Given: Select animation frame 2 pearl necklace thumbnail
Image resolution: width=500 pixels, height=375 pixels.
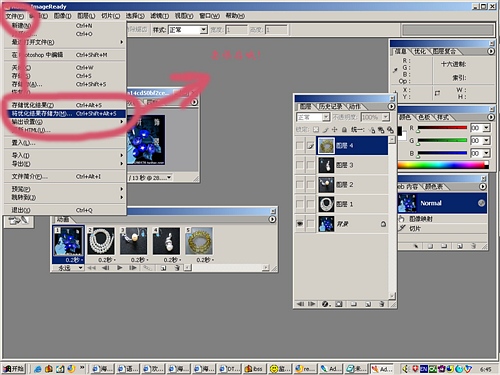Looking at the screenshot, I should [101, 241].
